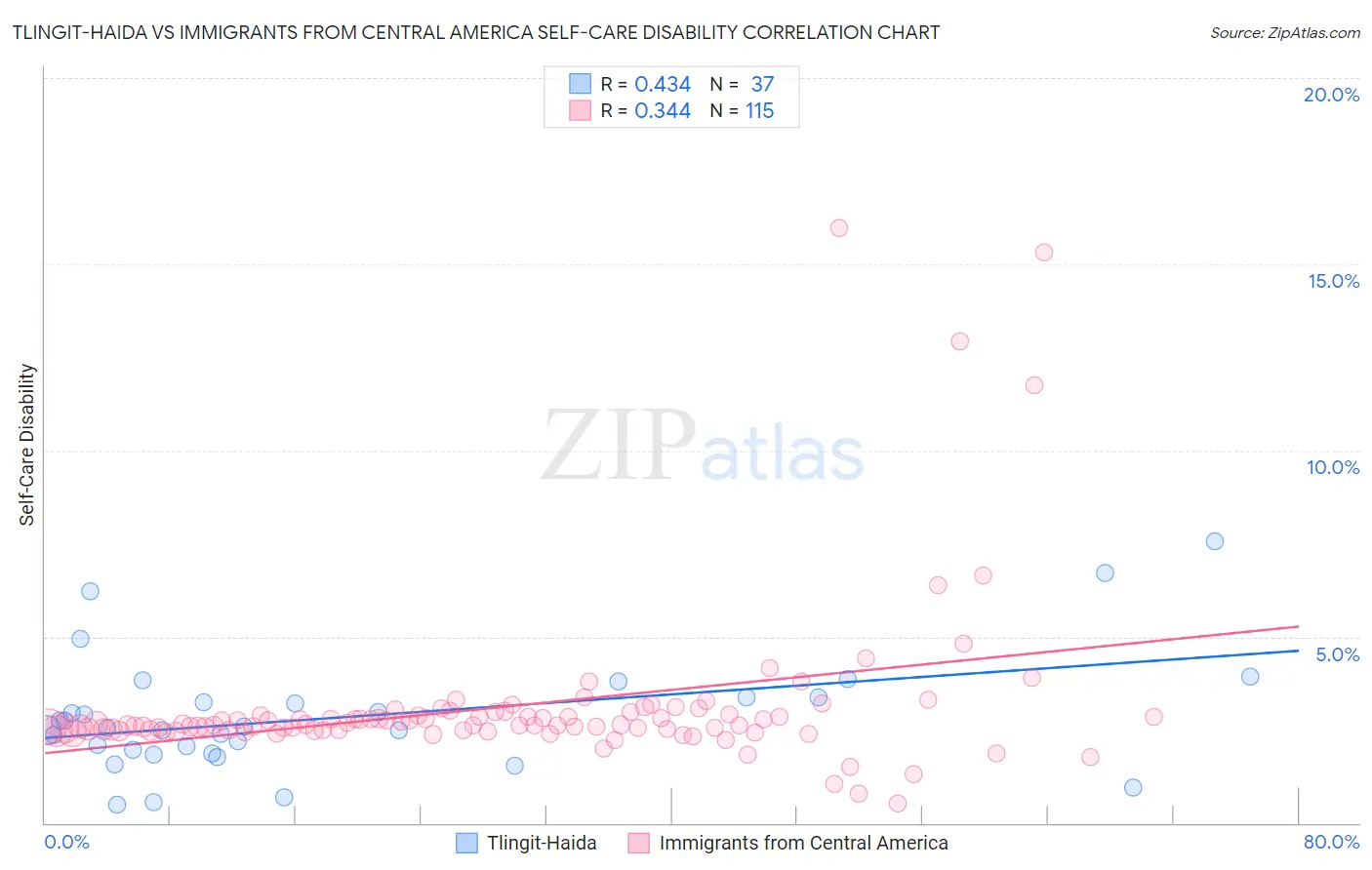
Task: Select the Tlingit-Haida legend label
Action: pos(542,843)
